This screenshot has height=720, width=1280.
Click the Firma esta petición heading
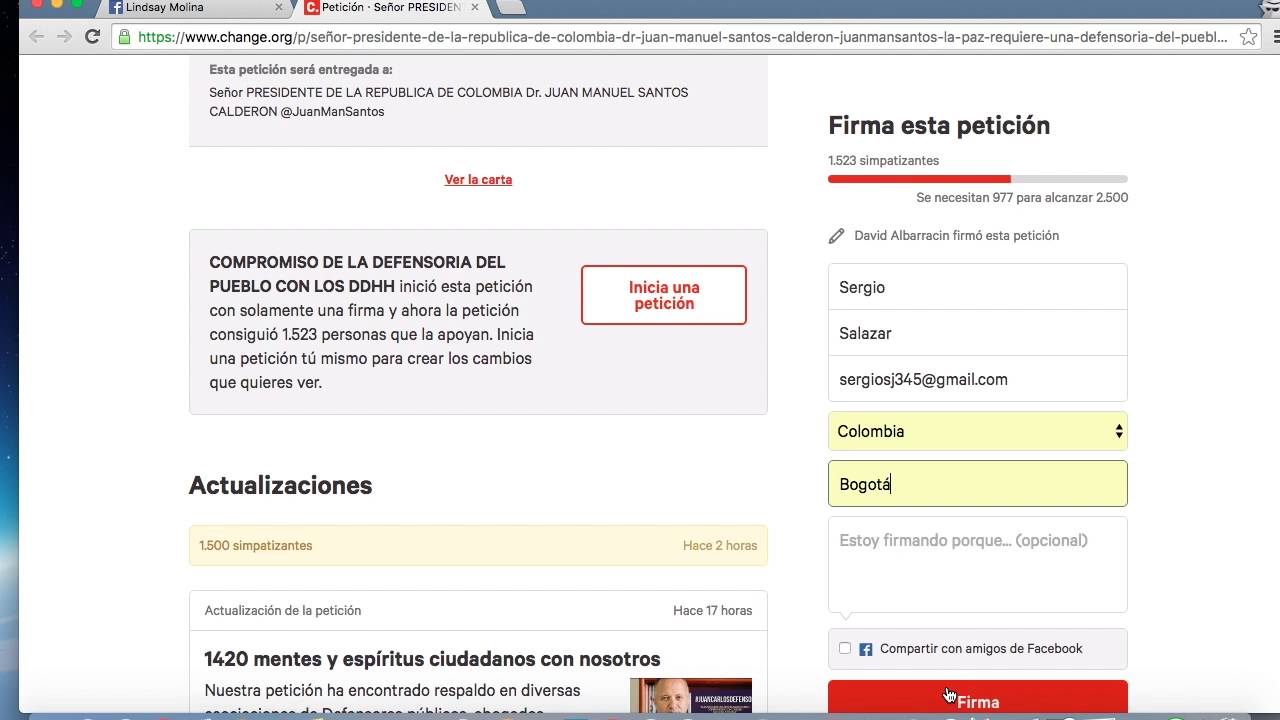coord(939,125)
